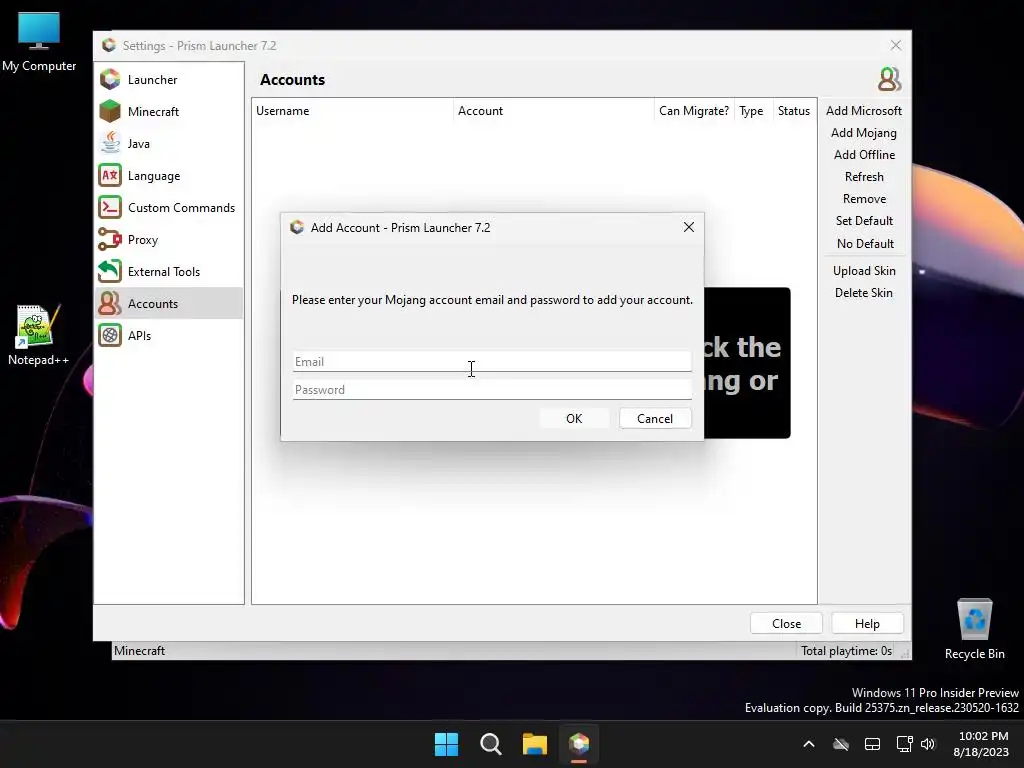
Task: Select the Language label in the sidebar
Action: 154,176
